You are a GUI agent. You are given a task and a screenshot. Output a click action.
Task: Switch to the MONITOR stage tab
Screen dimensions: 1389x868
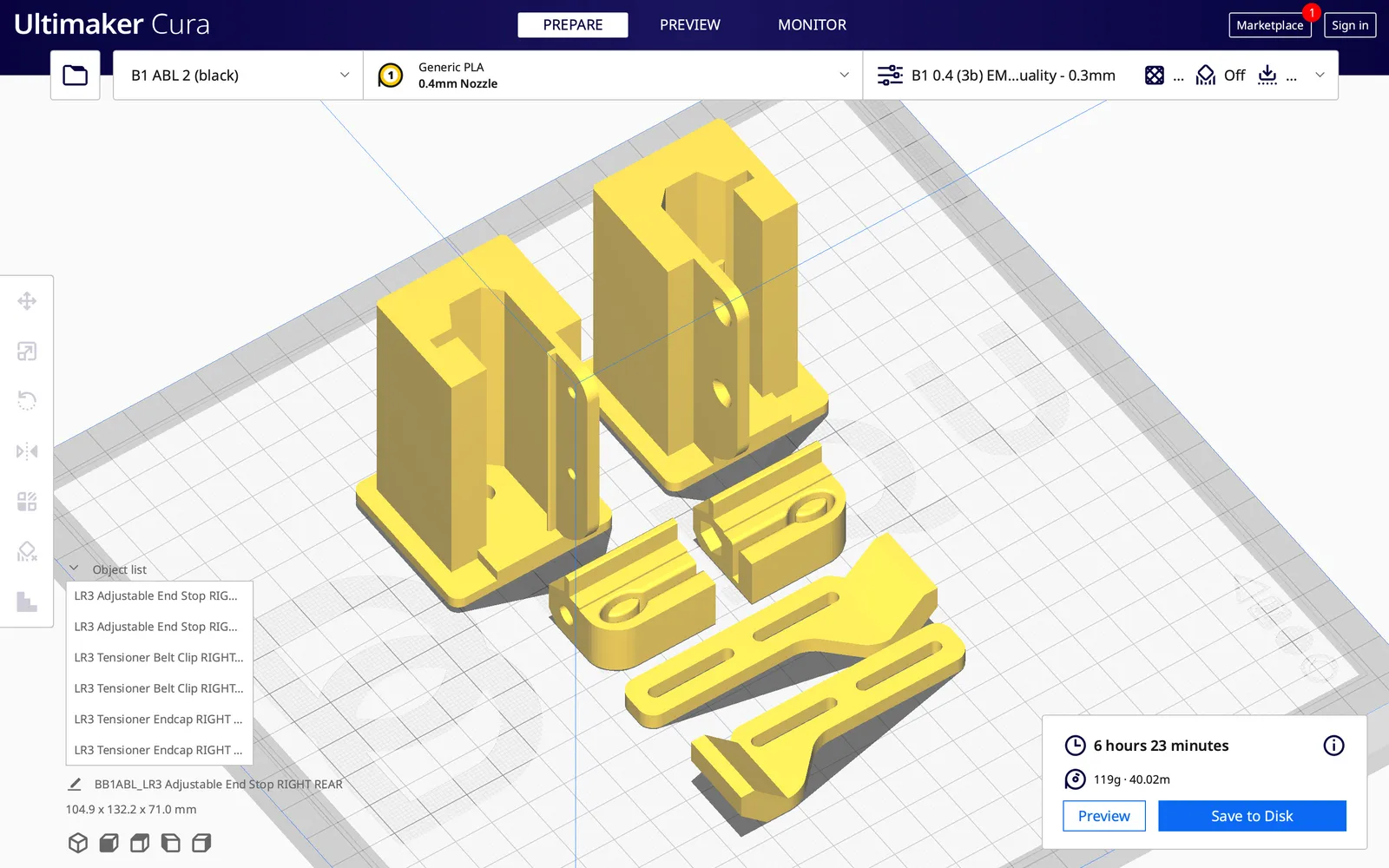coord(812,25)
